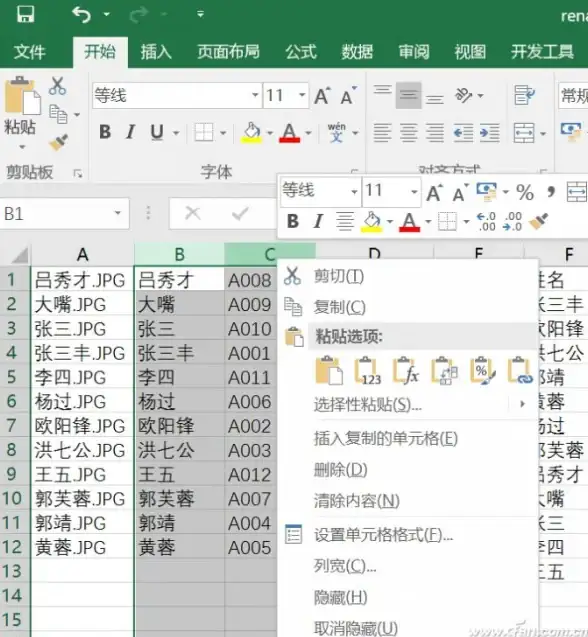Click mini toolbar Increase Decimal icon
The width and height of the screenshot is (588, 637).
486,222
